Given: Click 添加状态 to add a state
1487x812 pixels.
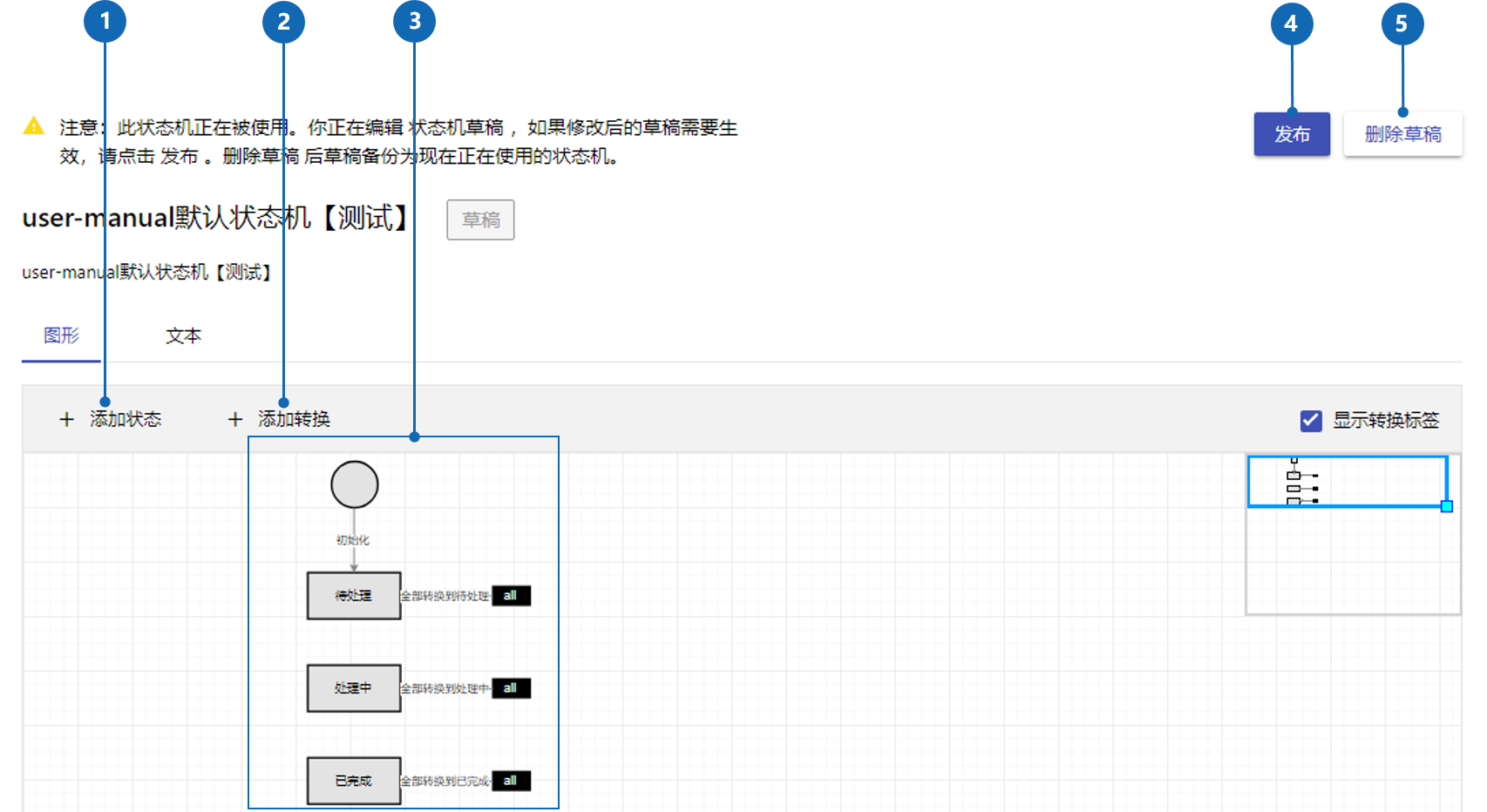Looking at the screenshot, I should 126,419.
